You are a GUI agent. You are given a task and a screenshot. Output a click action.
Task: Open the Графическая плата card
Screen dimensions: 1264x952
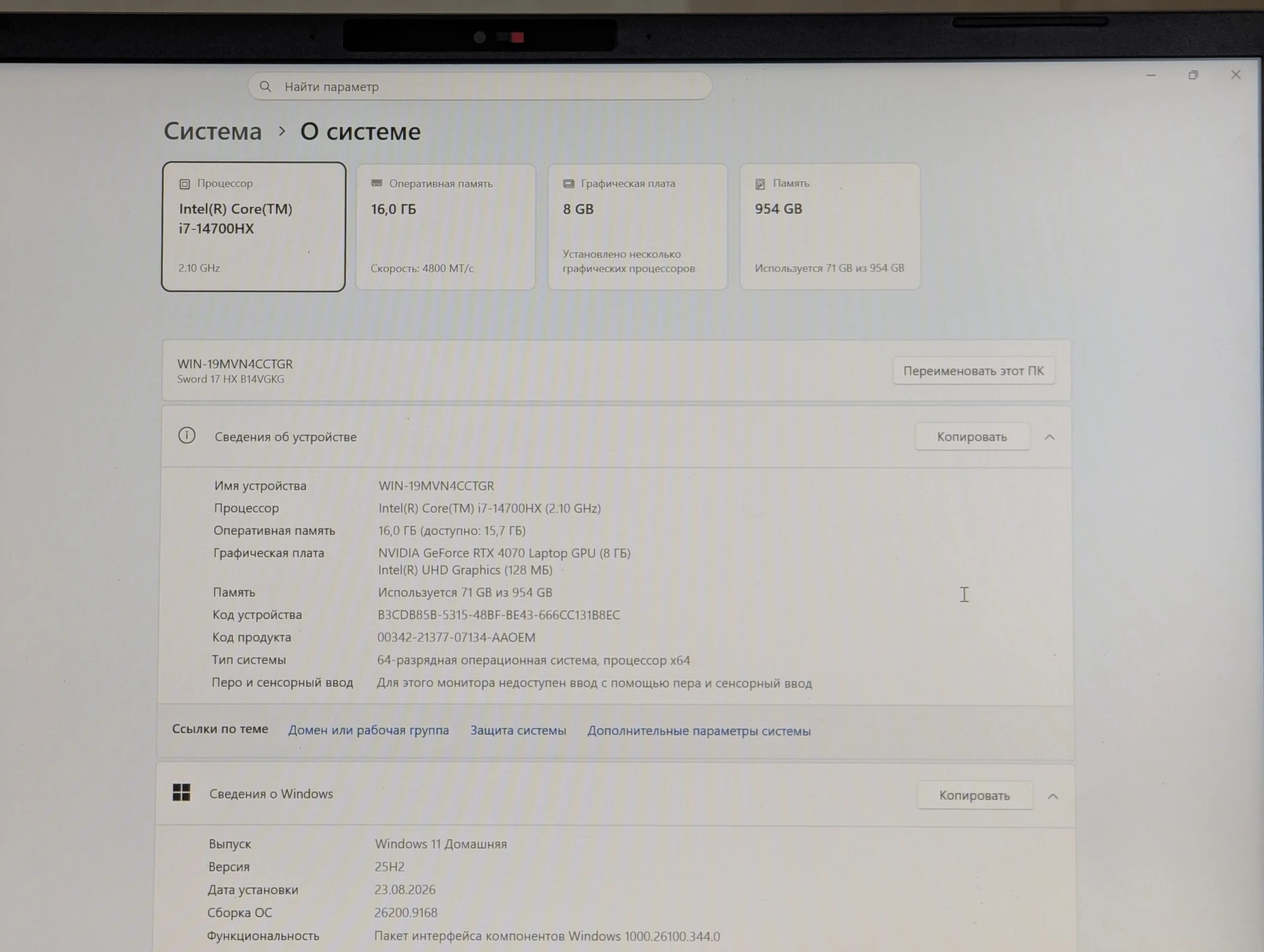tap(638, 227)
